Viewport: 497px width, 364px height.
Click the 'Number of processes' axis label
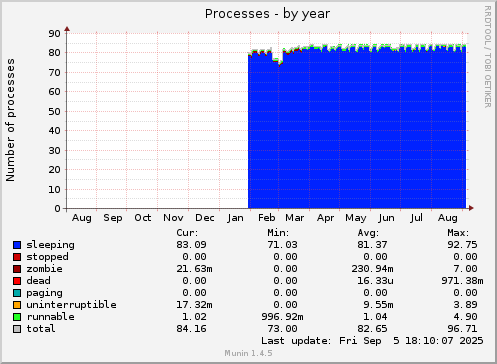point(10,120)
